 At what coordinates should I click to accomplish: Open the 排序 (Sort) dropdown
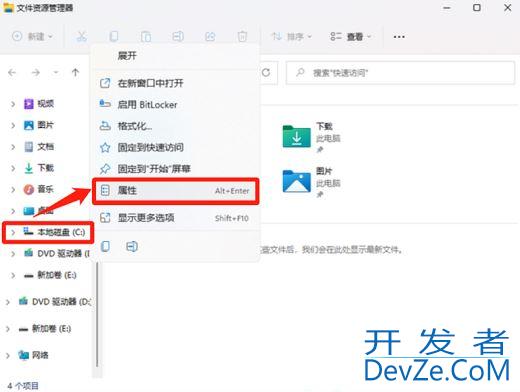click(292, 36)
